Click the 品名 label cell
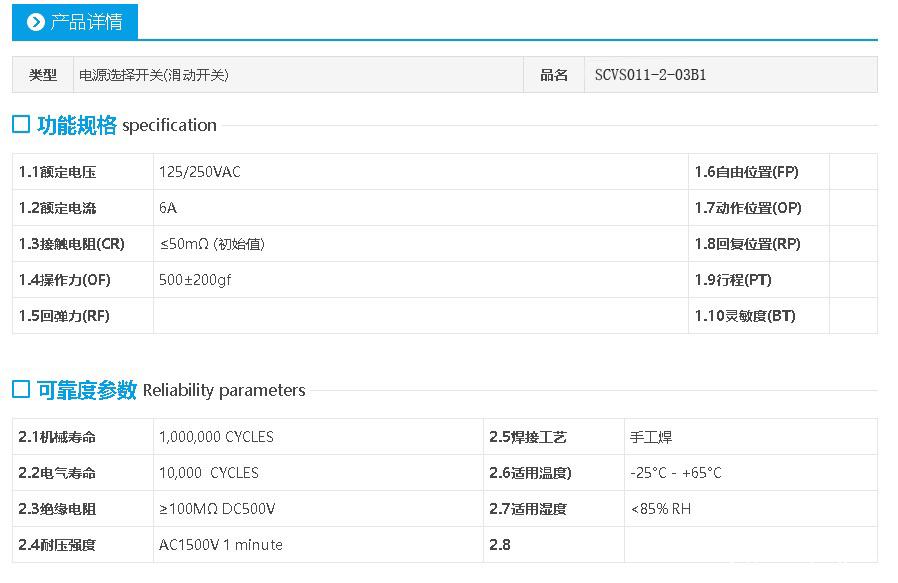Viewport: 898px width, 583px height. click(x=554, y=75)
